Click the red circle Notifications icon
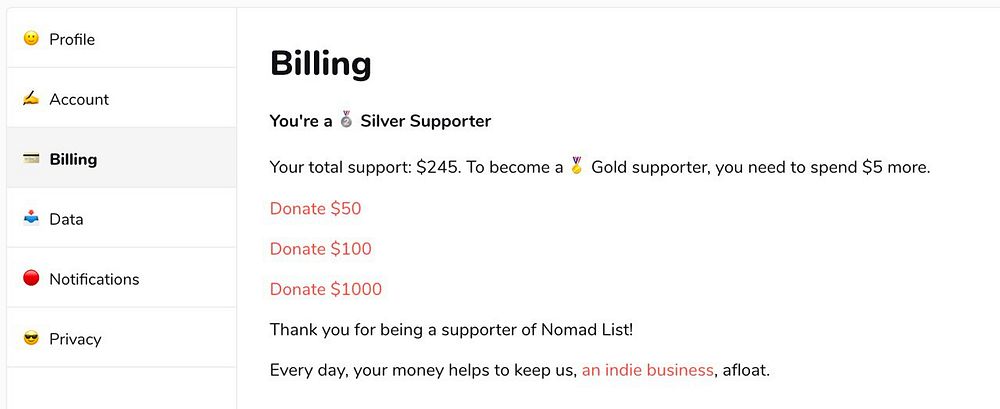The width and height of the screenshot is (1000, 409). click(31, 278)
